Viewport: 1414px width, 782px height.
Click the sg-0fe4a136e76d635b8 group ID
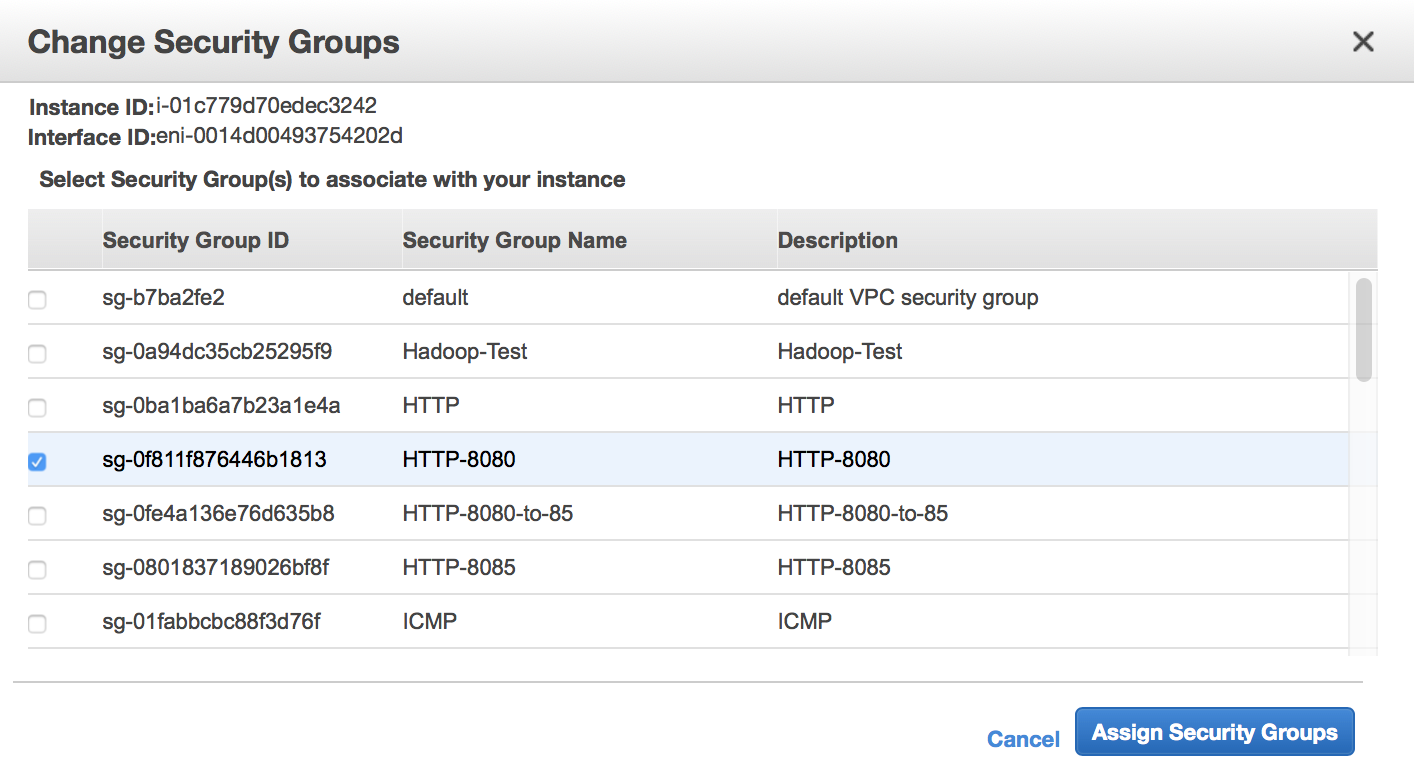point(218,514)
